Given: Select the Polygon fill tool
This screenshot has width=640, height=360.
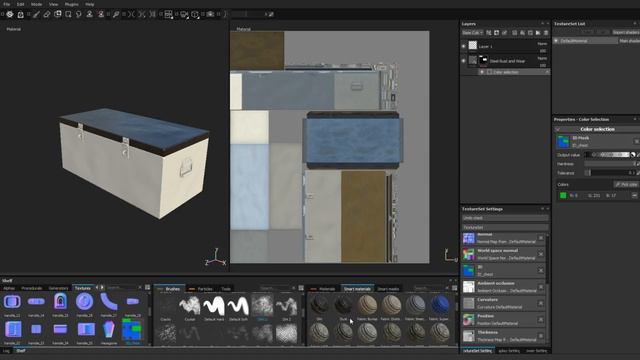Looking at the screenshot, I should click(68, 14).
